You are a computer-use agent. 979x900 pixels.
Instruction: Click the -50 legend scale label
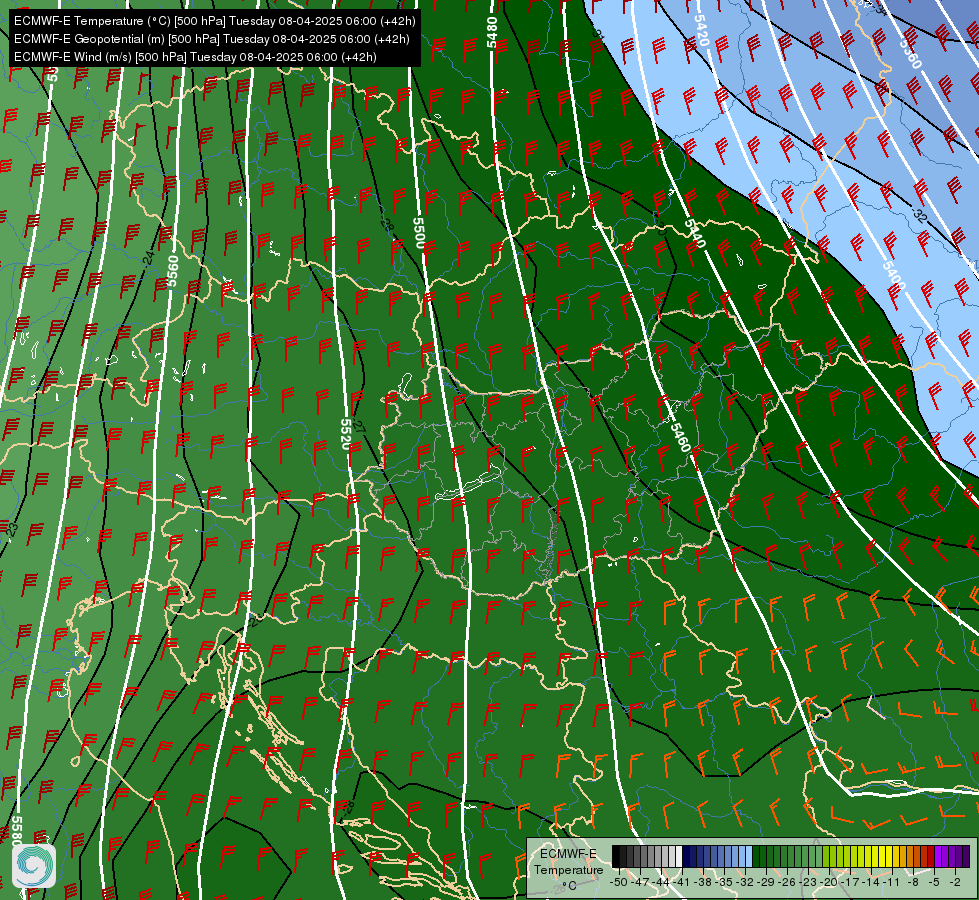pyautogui.click(x=619, y=883)
